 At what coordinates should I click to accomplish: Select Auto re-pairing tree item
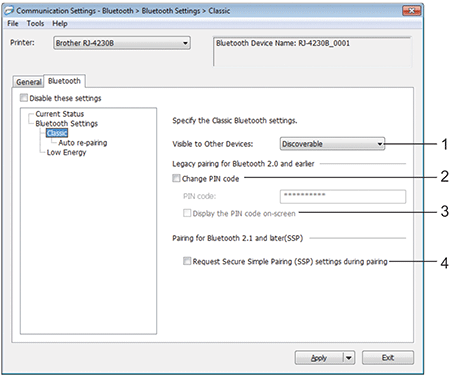click(83, 143)
